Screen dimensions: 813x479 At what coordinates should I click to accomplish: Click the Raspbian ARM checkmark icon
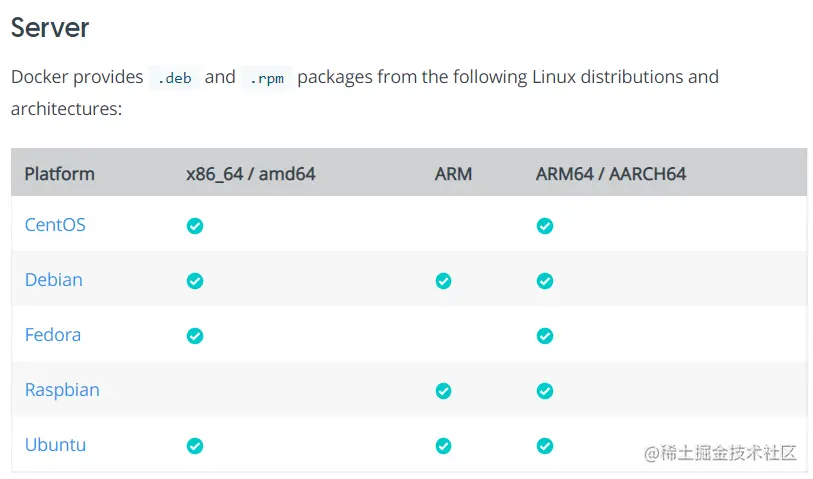click(443, 391)
